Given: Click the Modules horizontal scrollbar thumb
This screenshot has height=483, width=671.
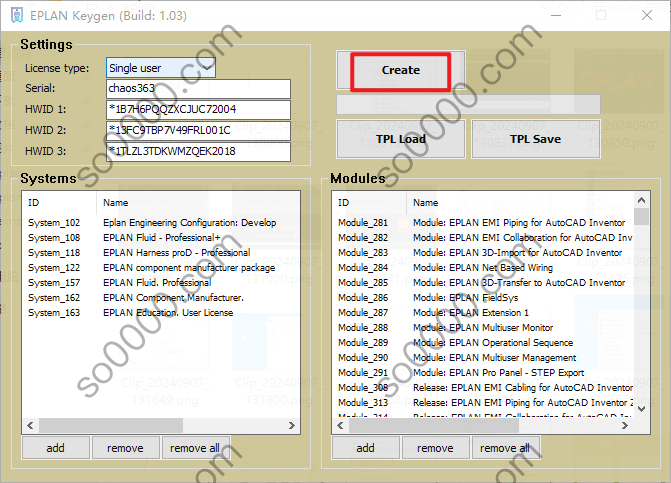Looking at the screenshot, I should tap(434, 426).
